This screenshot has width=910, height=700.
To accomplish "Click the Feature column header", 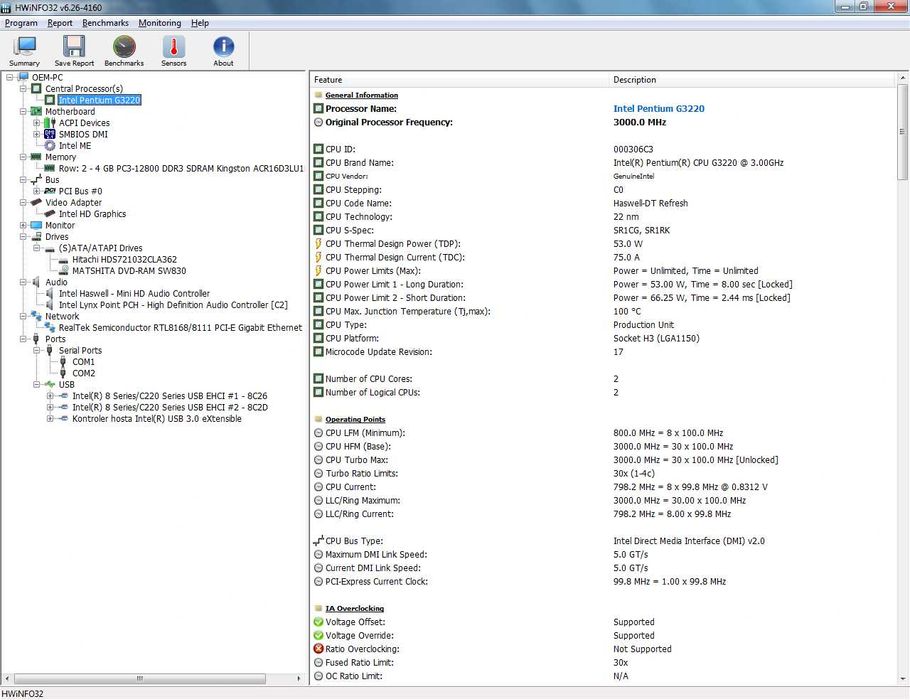I will tap(460, 80).
